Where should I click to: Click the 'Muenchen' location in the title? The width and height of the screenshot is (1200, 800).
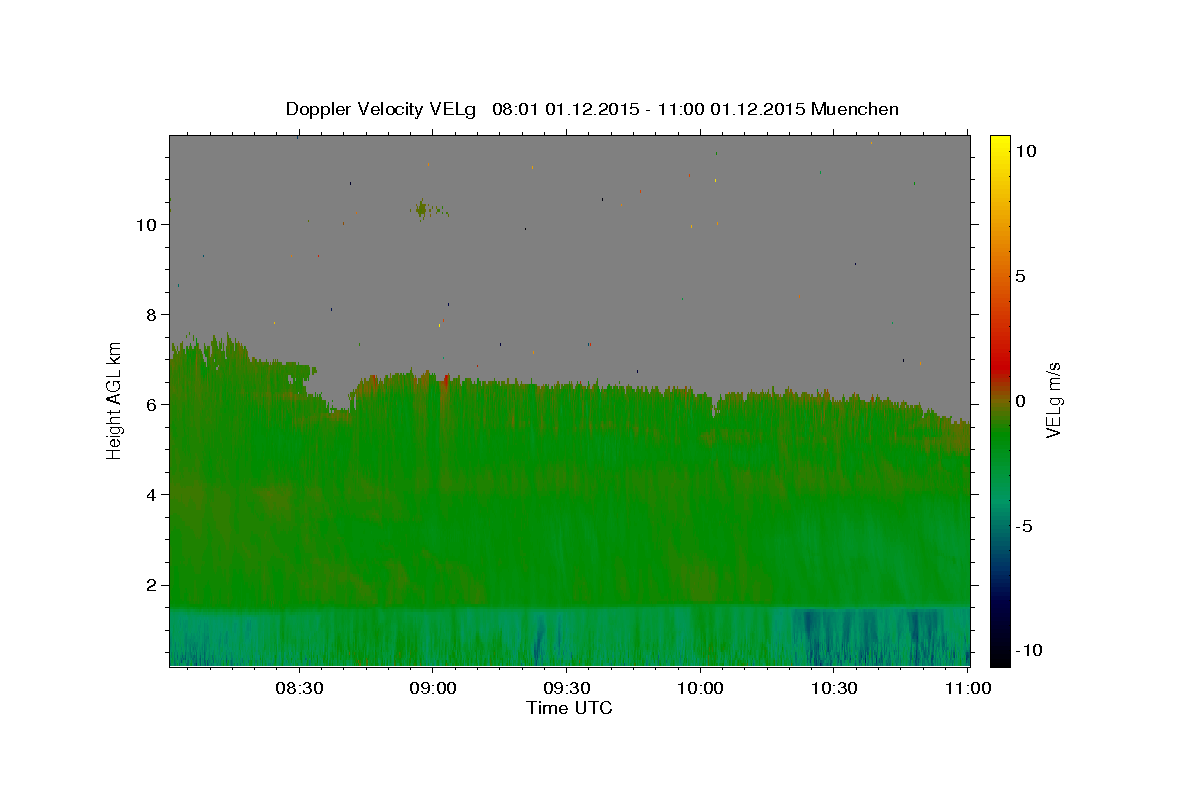pos(855,109)
